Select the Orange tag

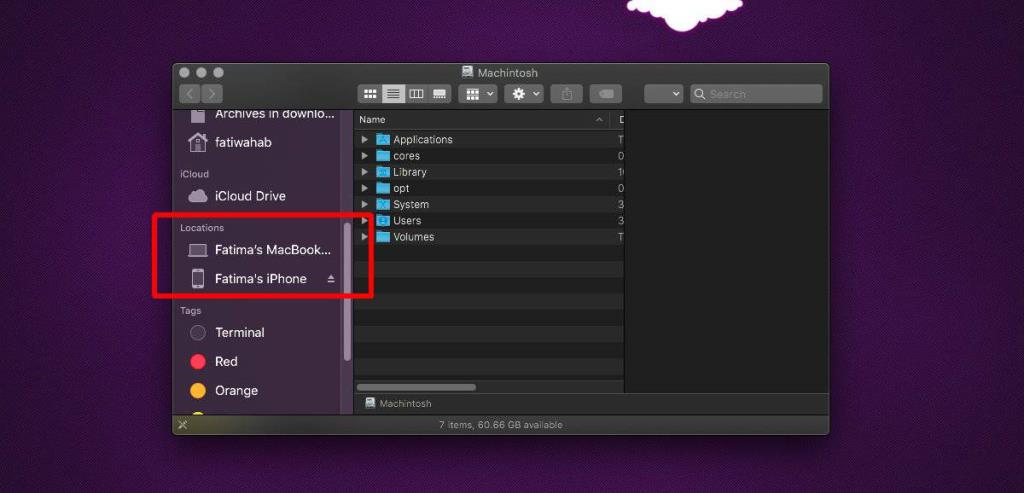224,390
